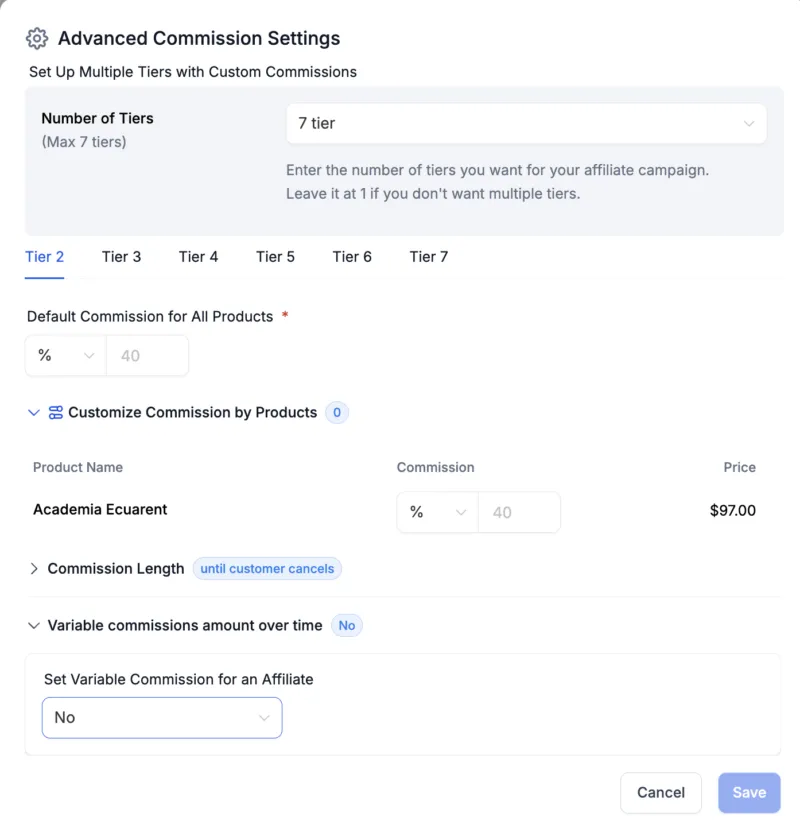The width and height of the screenshot is (800, 828).
Task: Switch to the Tier 5 tab
Action: pos(275,257)
